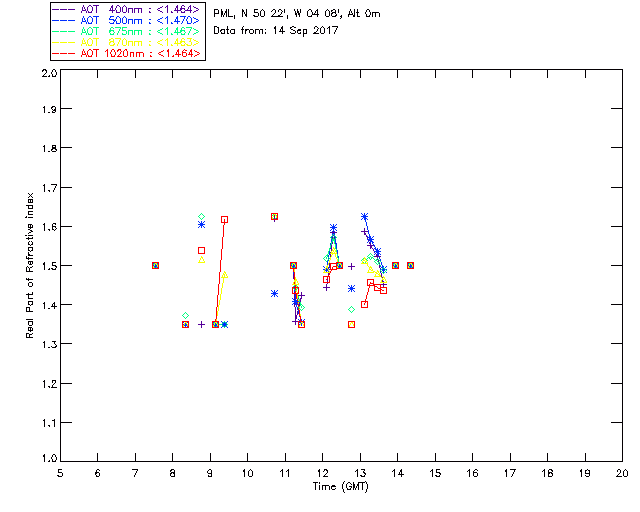The width and height of the screenshot is (640, 512).
Task: Click the 1.6 tick label on y-axis
Action: tap(49, 227)
